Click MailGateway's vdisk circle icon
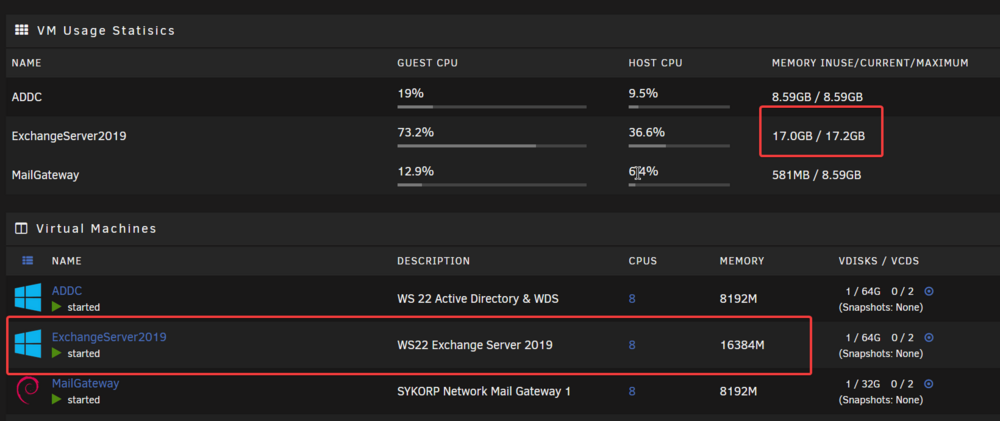This screenshot has height=421, width=1000. point(929,383)
